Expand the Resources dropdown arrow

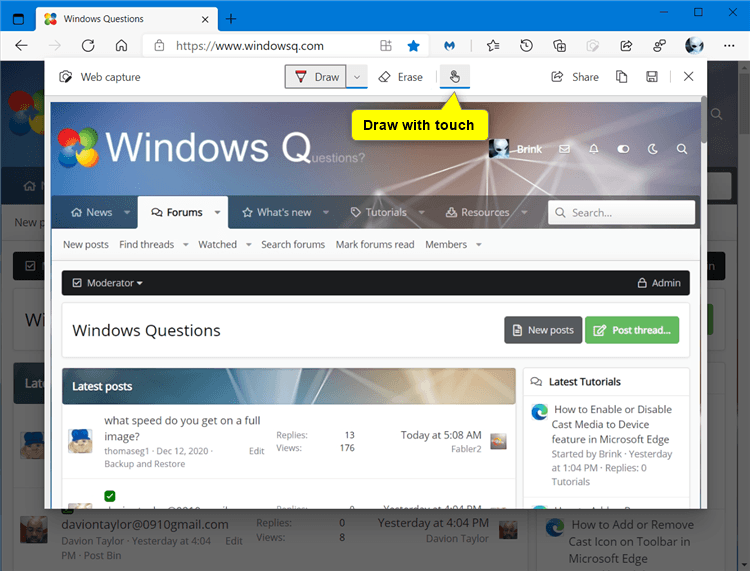tap(524, 212)
